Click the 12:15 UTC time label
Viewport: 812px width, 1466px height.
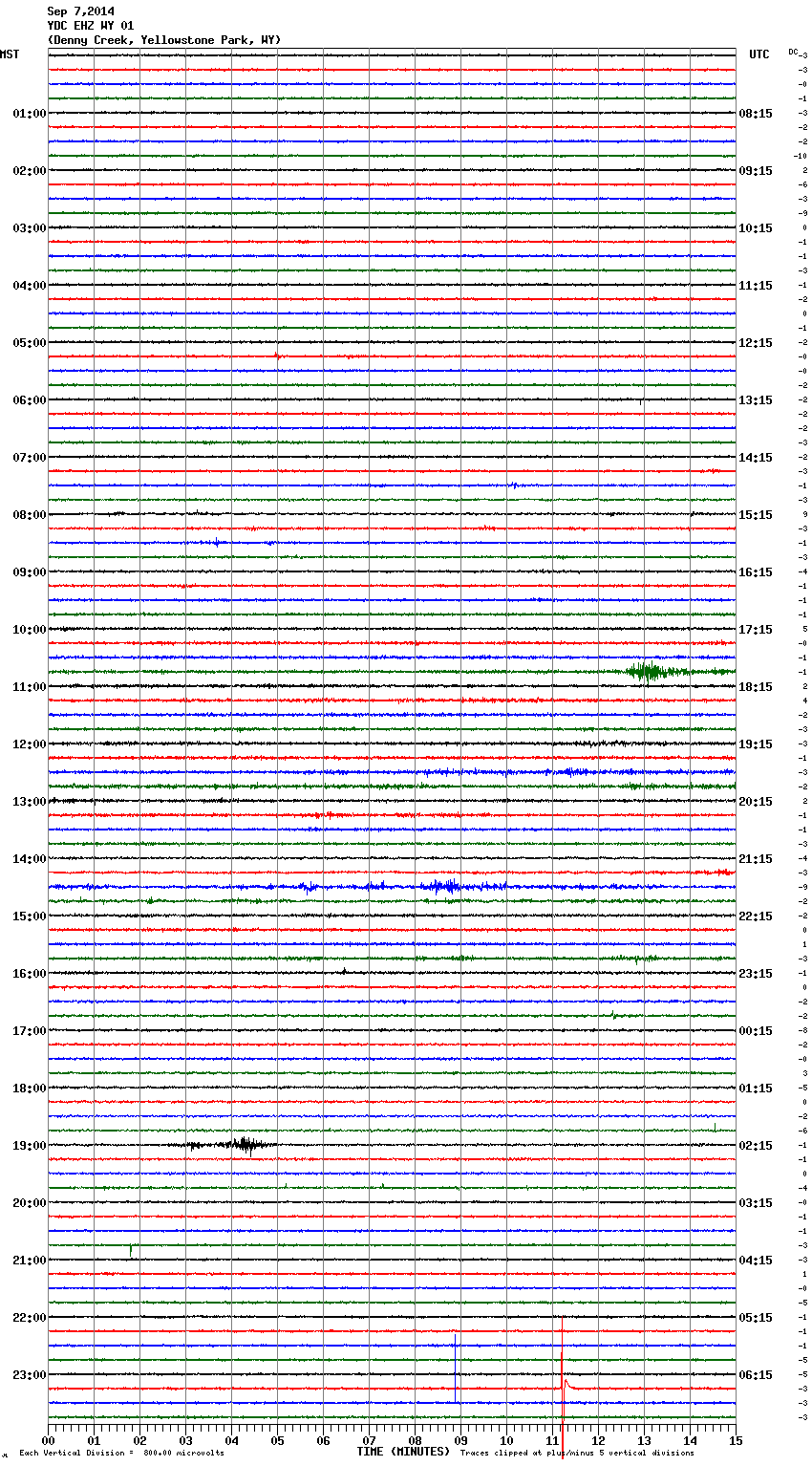click(x=756, y=343)
